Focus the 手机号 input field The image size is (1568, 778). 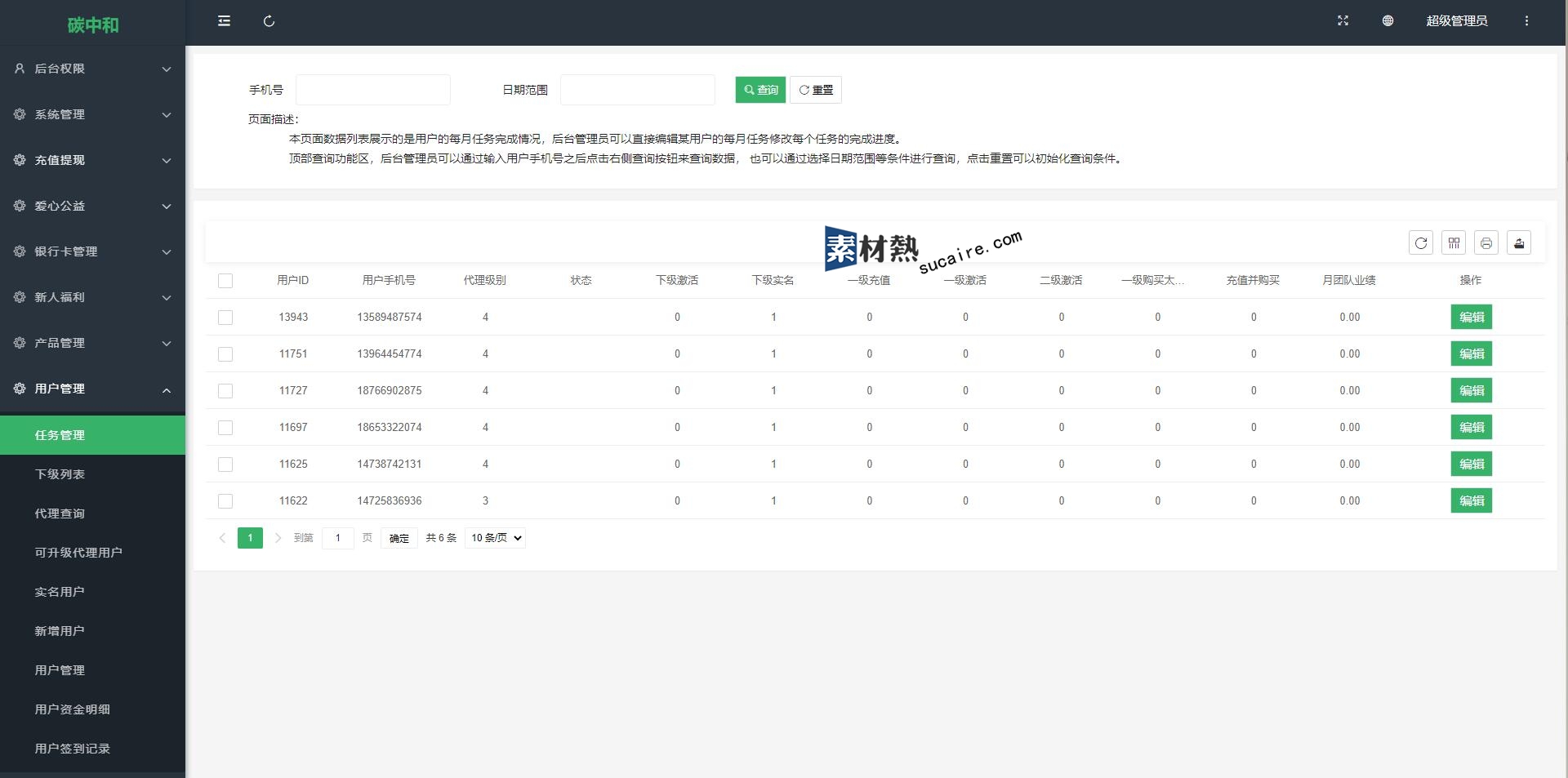[373, 90]
